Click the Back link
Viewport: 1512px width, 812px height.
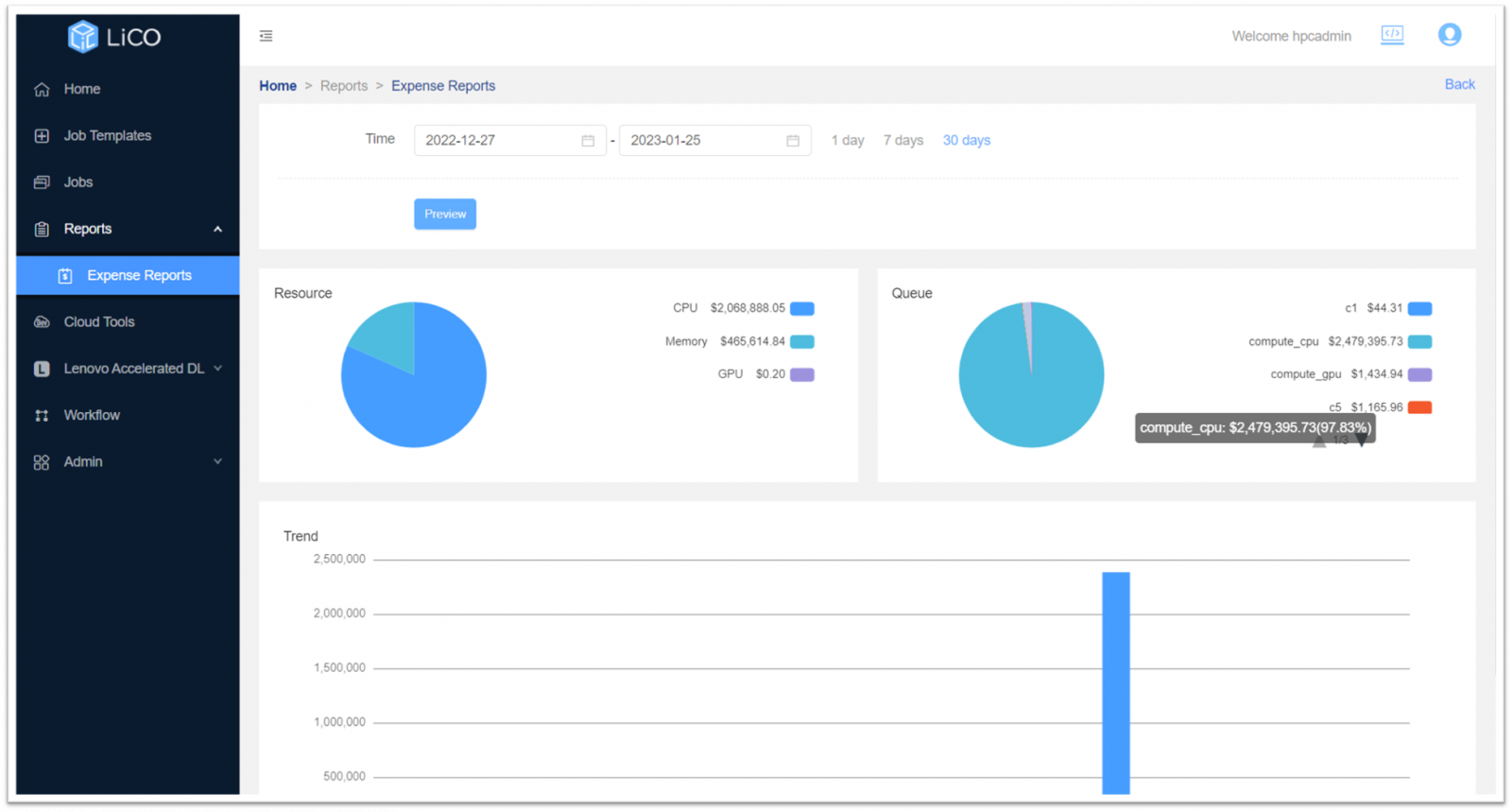coord(1459,85)
